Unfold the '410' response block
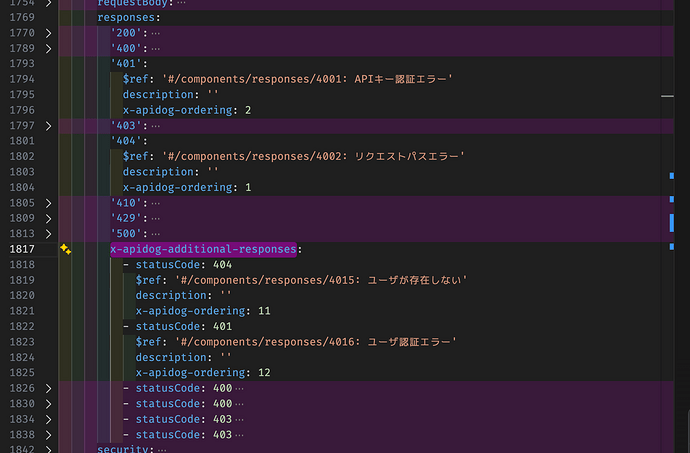690x453 pixels. (x=47, y=202)
